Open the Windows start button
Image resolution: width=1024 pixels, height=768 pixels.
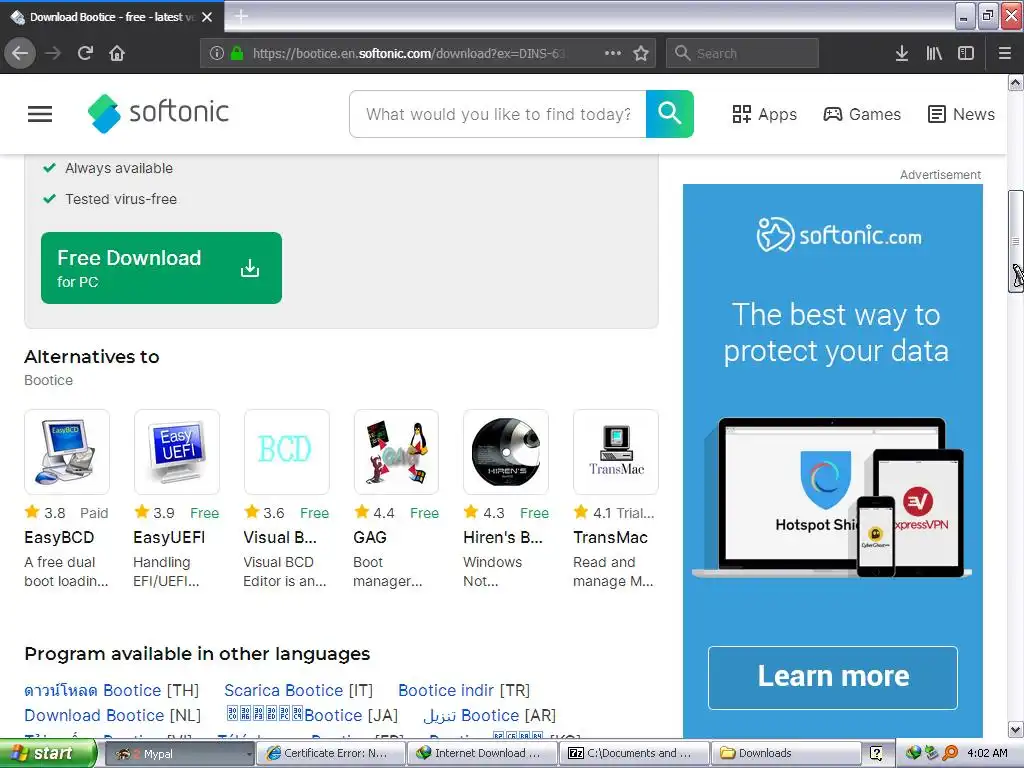coord(48,754)
